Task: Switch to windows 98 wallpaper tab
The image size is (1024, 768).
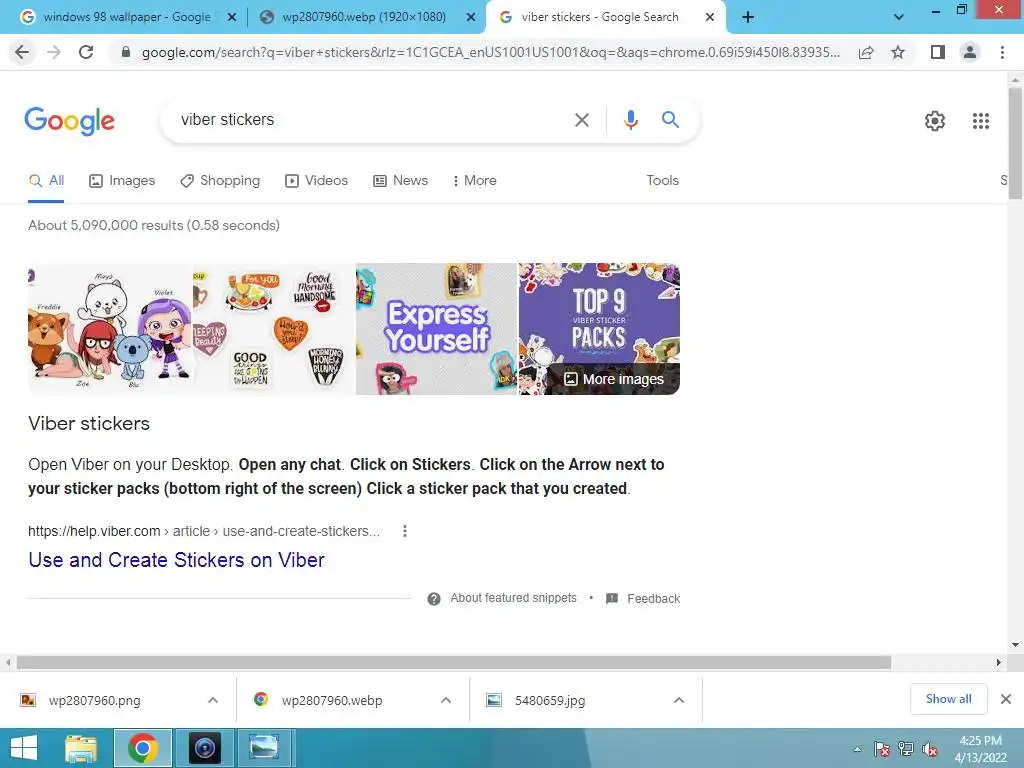Action: (125, 17)
